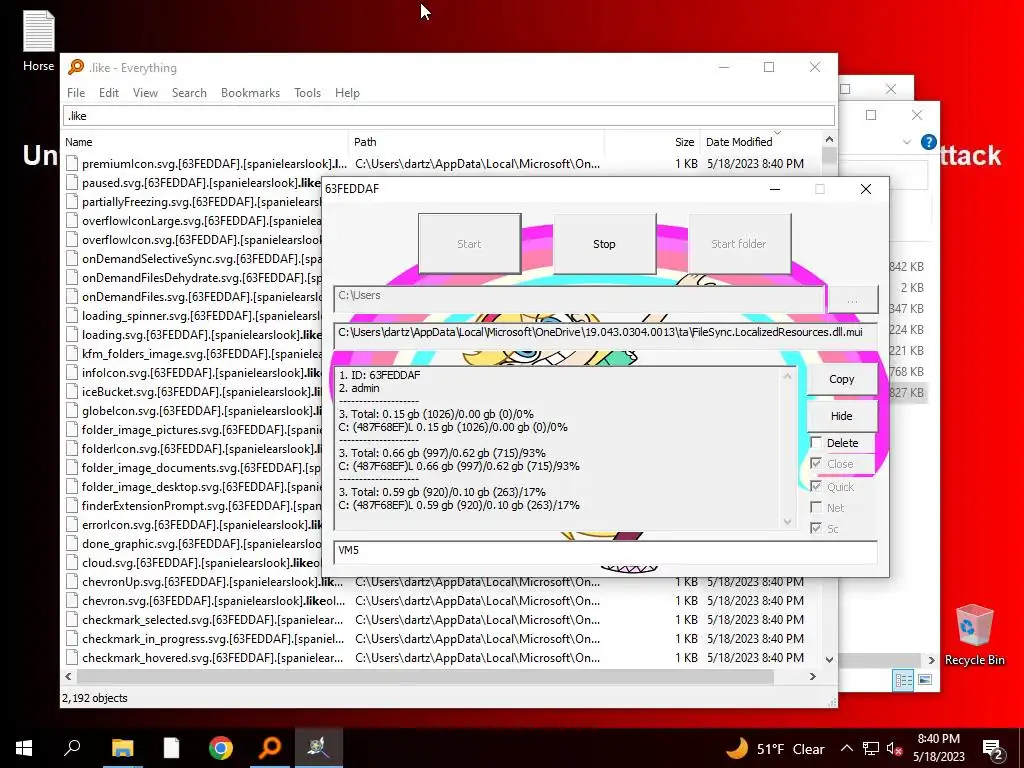Switch to large thumbnails view icon
Image resolution: width=1024 pixels, height=768 pixels.
pos(925,680)
